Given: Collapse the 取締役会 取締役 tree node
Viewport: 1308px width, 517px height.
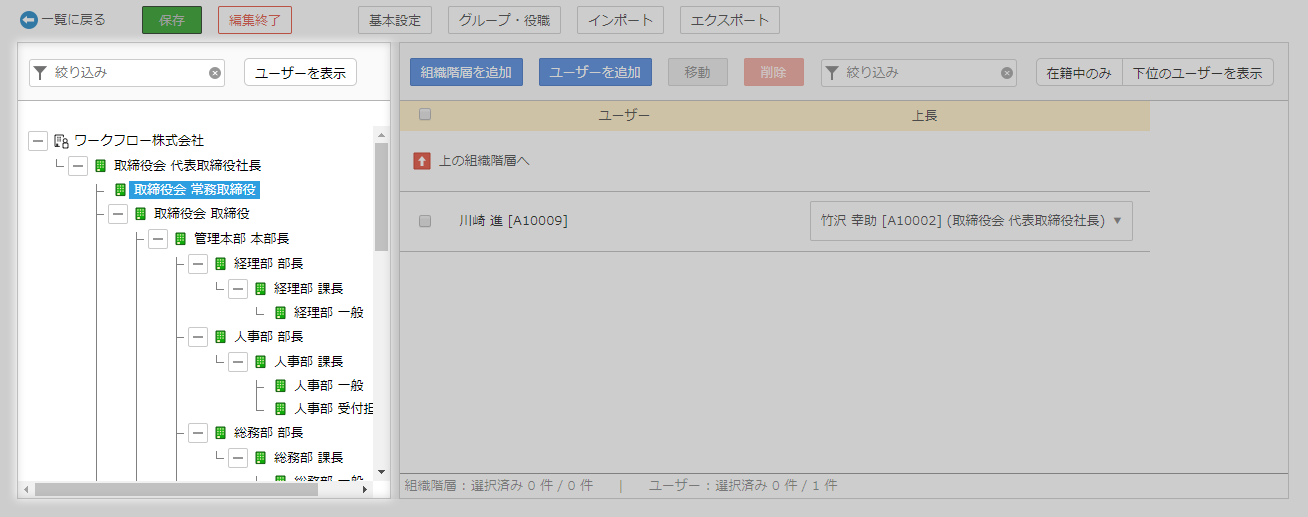Looking at the screenshot, I should [118, 214].
